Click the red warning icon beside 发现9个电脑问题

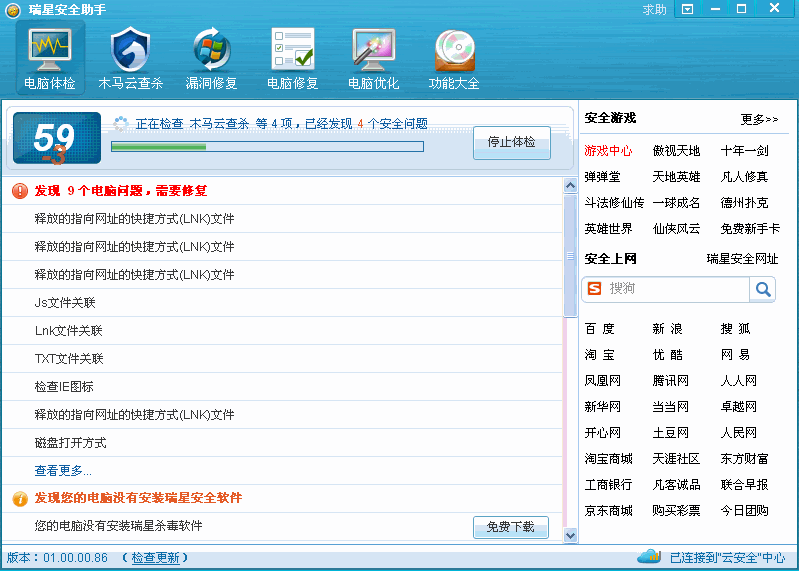[x=20, y=191]
